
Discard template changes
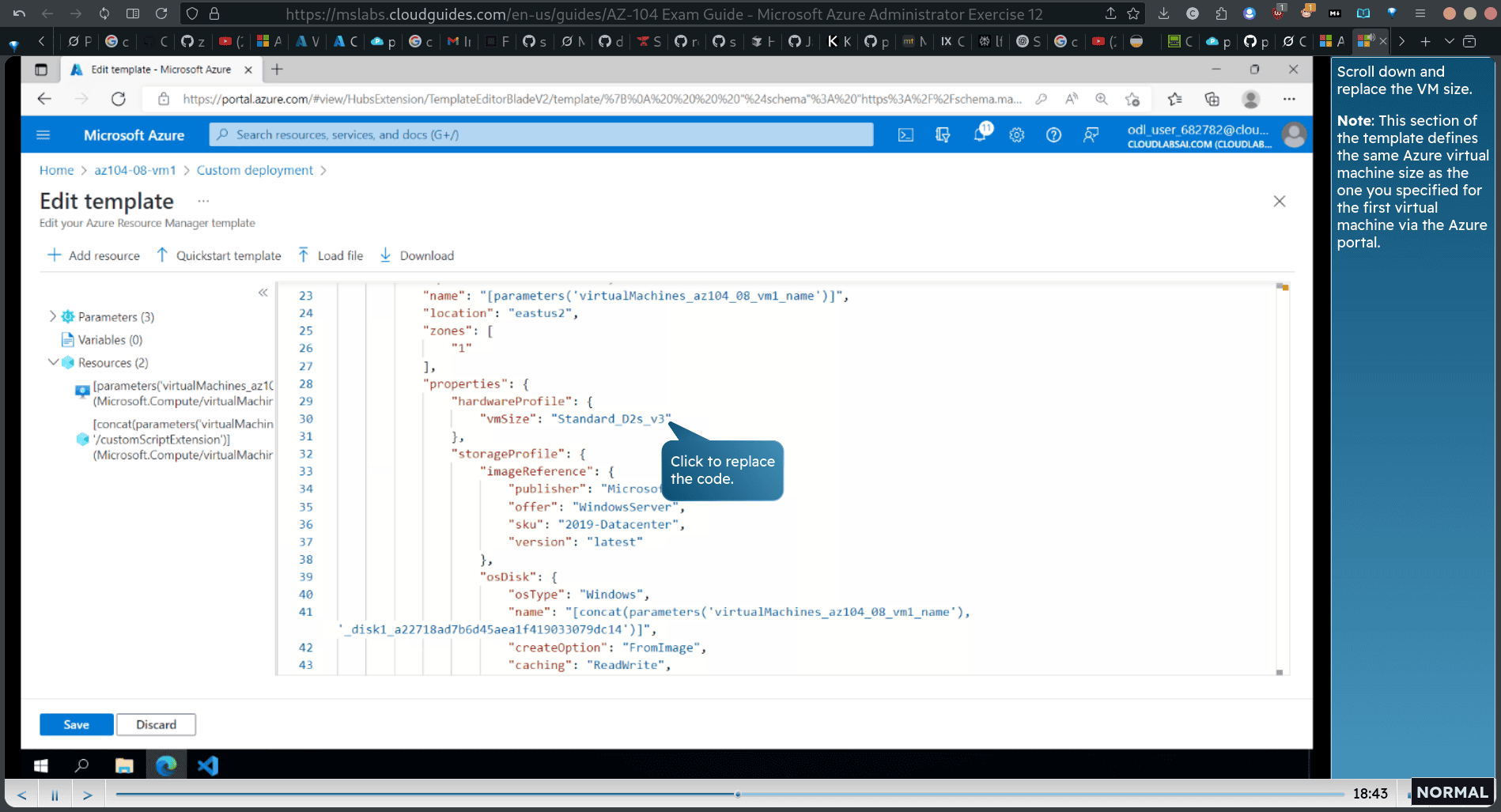(156, 724)
